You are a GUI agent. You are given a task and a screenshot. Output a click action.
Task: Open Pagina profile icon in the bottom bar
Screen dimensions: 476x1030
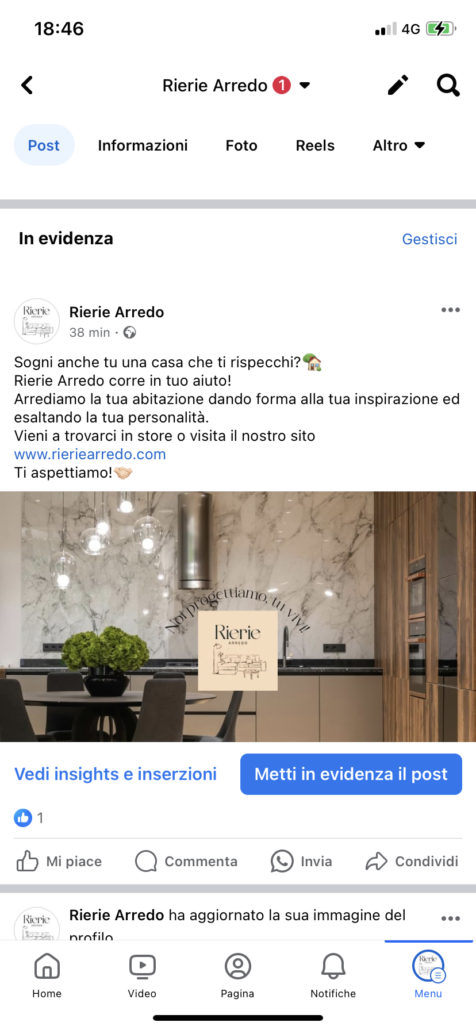[238, 975]
